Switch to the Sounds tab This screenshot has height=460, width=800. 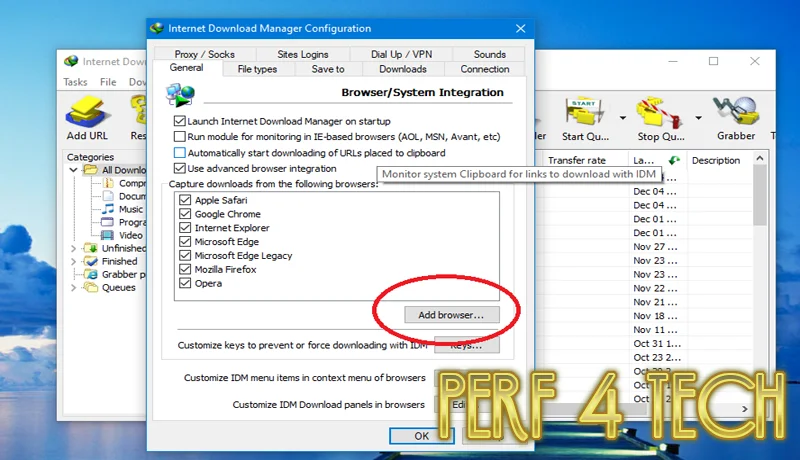(489, 54)
